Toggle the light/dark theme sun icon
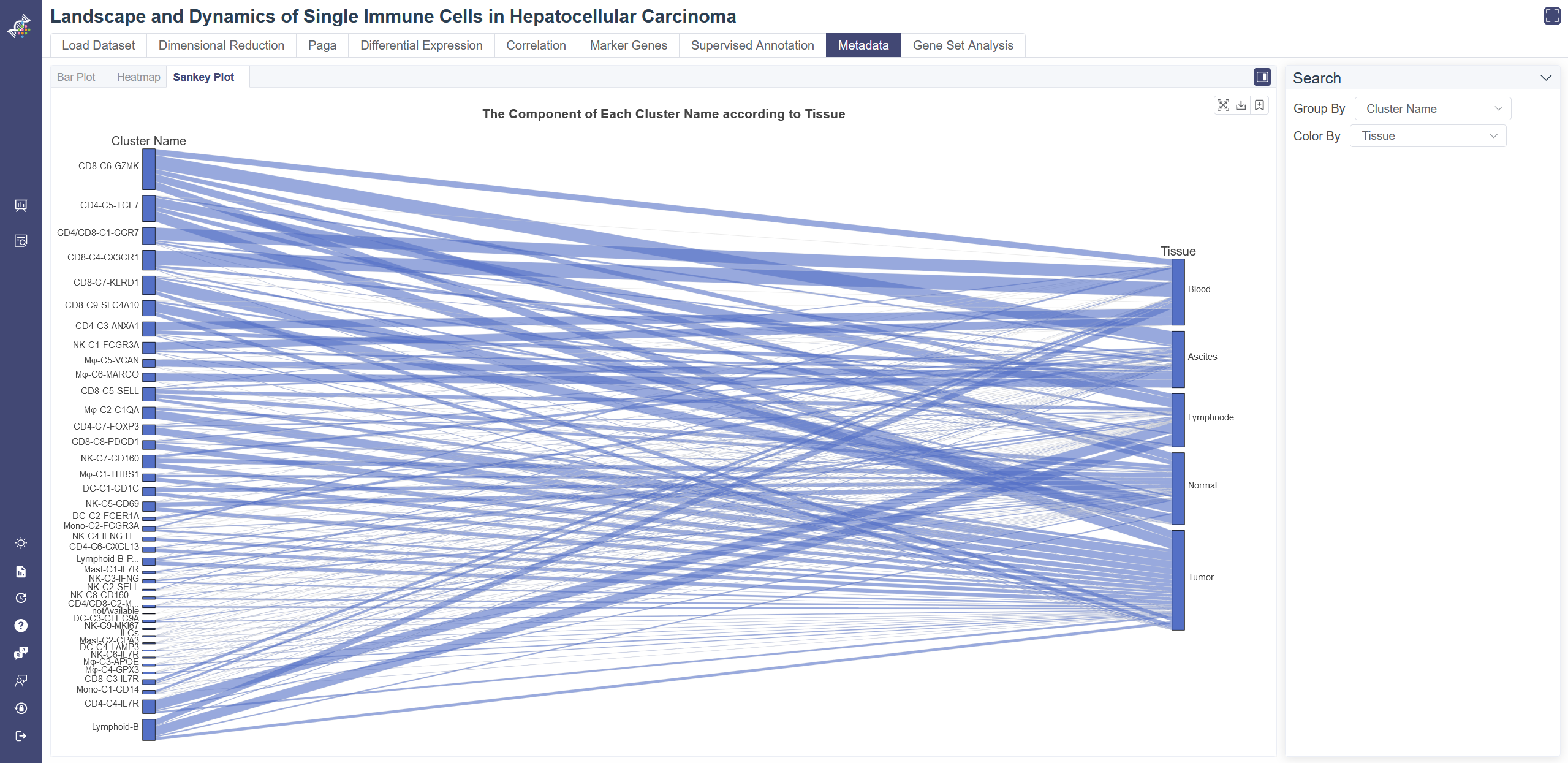This screenshot has width=1568, height=763. [21, 543]
